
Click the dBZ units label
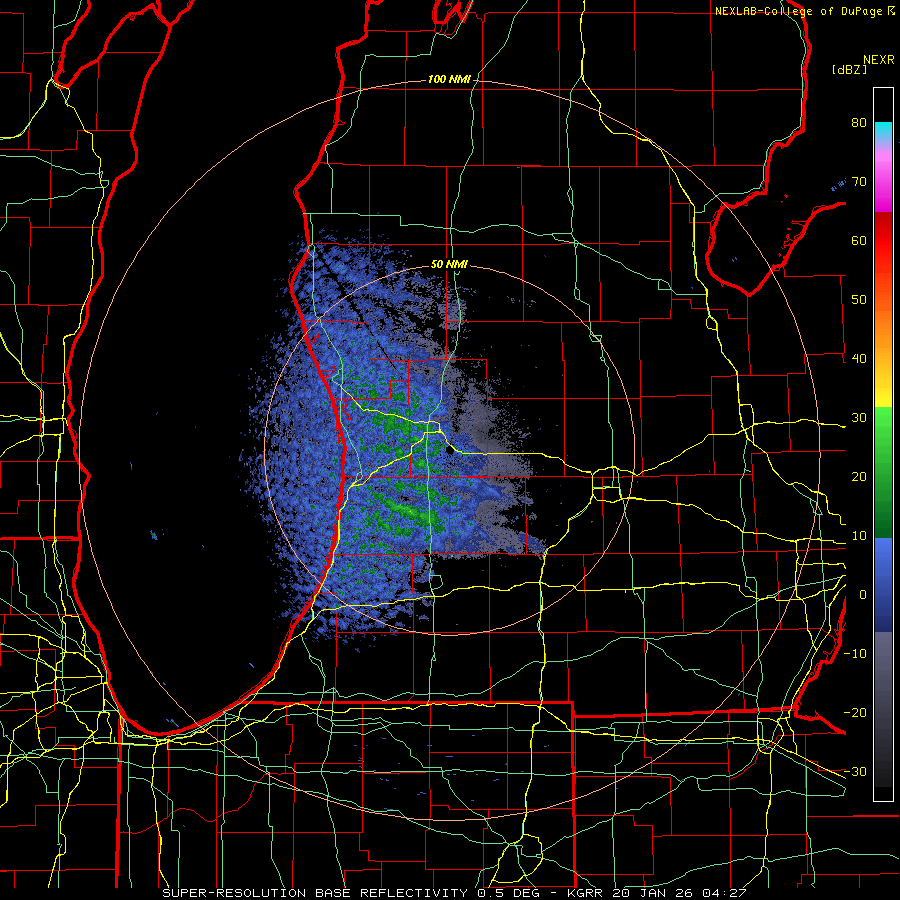point(849,70)
